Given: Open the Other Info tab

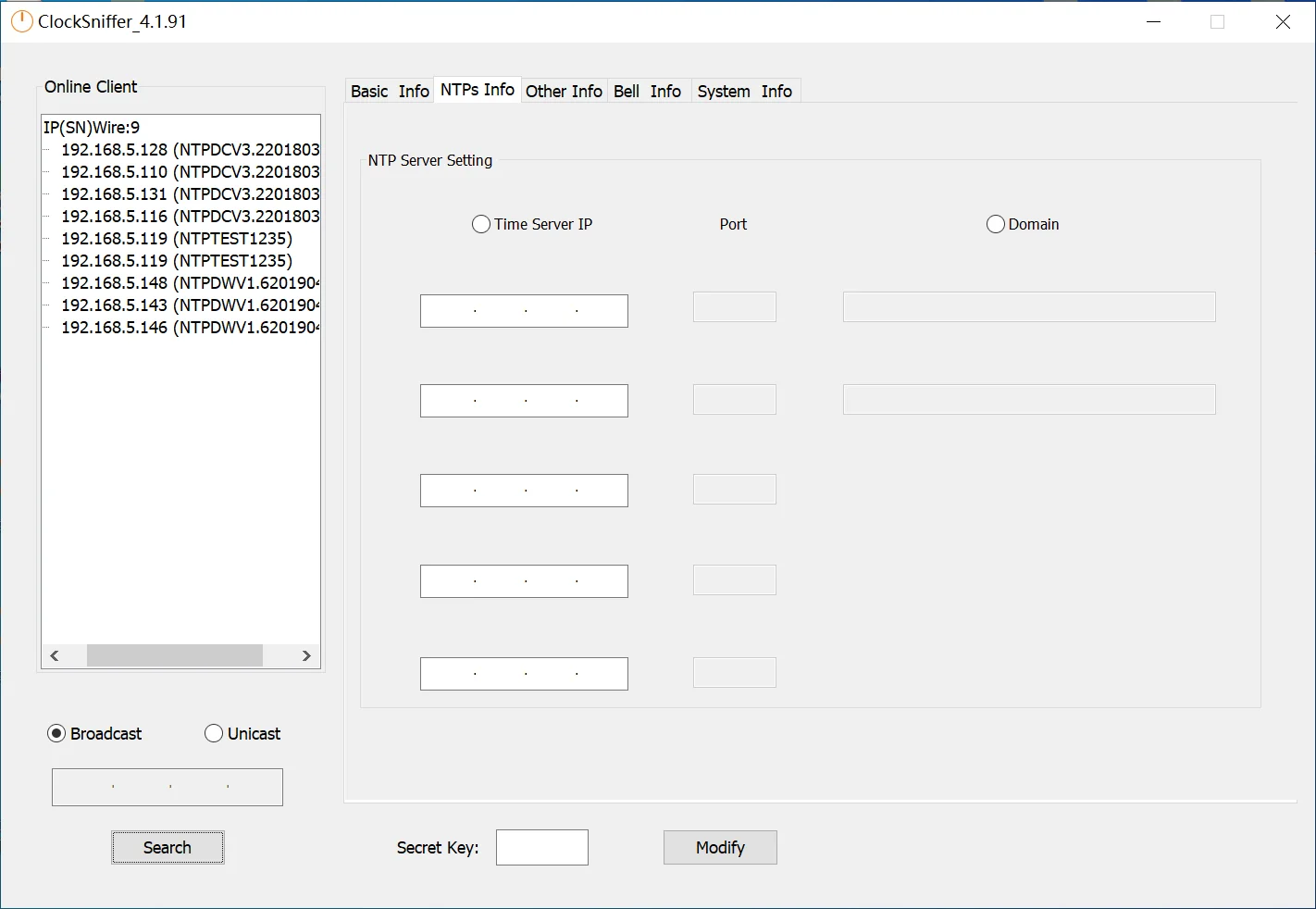Looking at the screenshot, I should 564,91.
